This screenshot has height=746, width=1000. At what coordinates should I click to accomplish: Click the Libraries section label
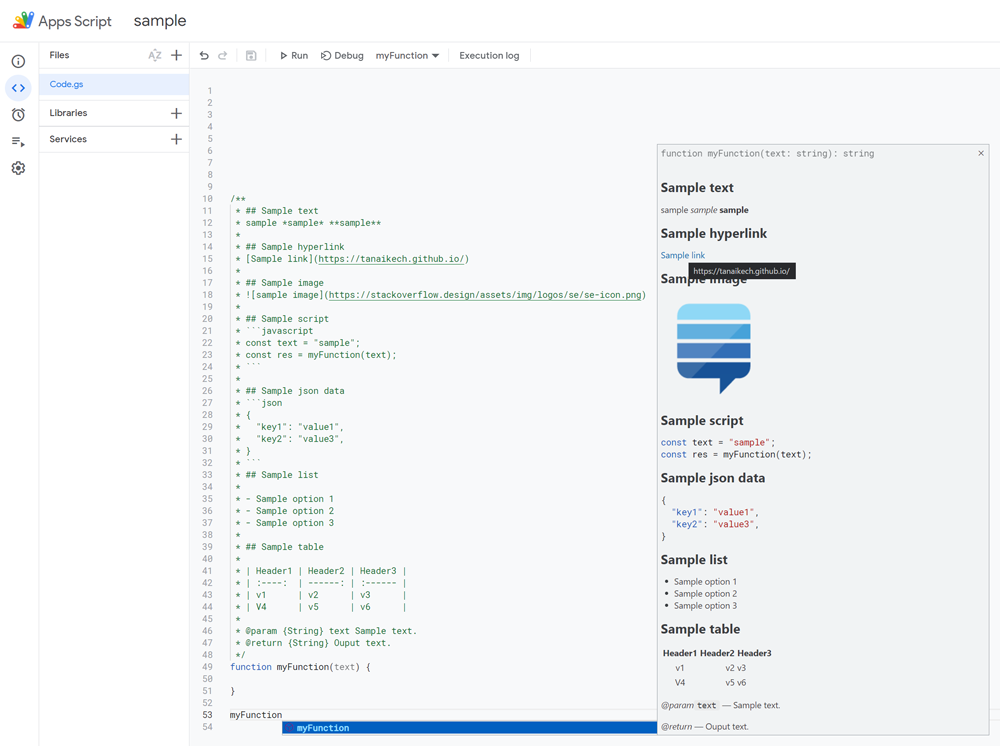pyautogui.click(x=68, y=113)
